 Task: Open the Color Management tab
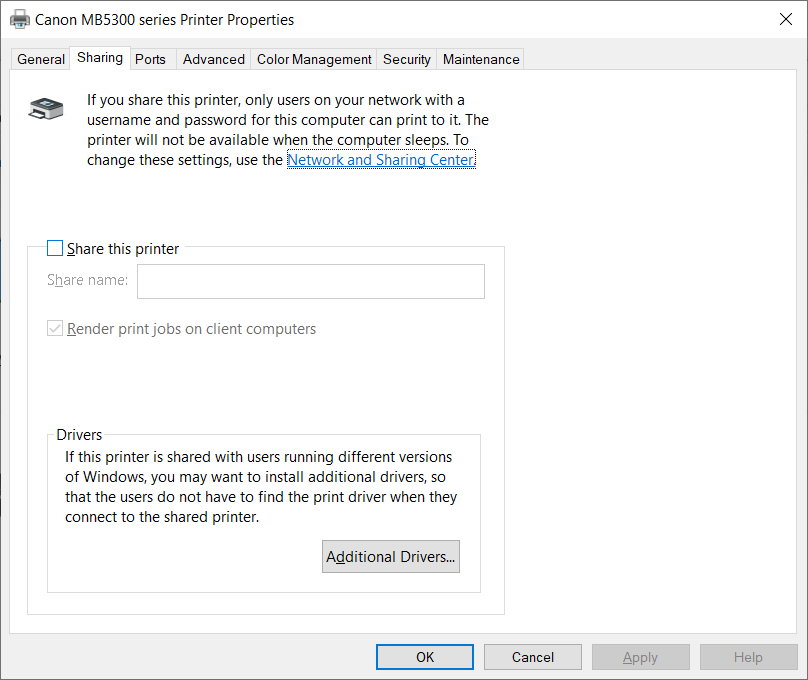coord(314,59)
